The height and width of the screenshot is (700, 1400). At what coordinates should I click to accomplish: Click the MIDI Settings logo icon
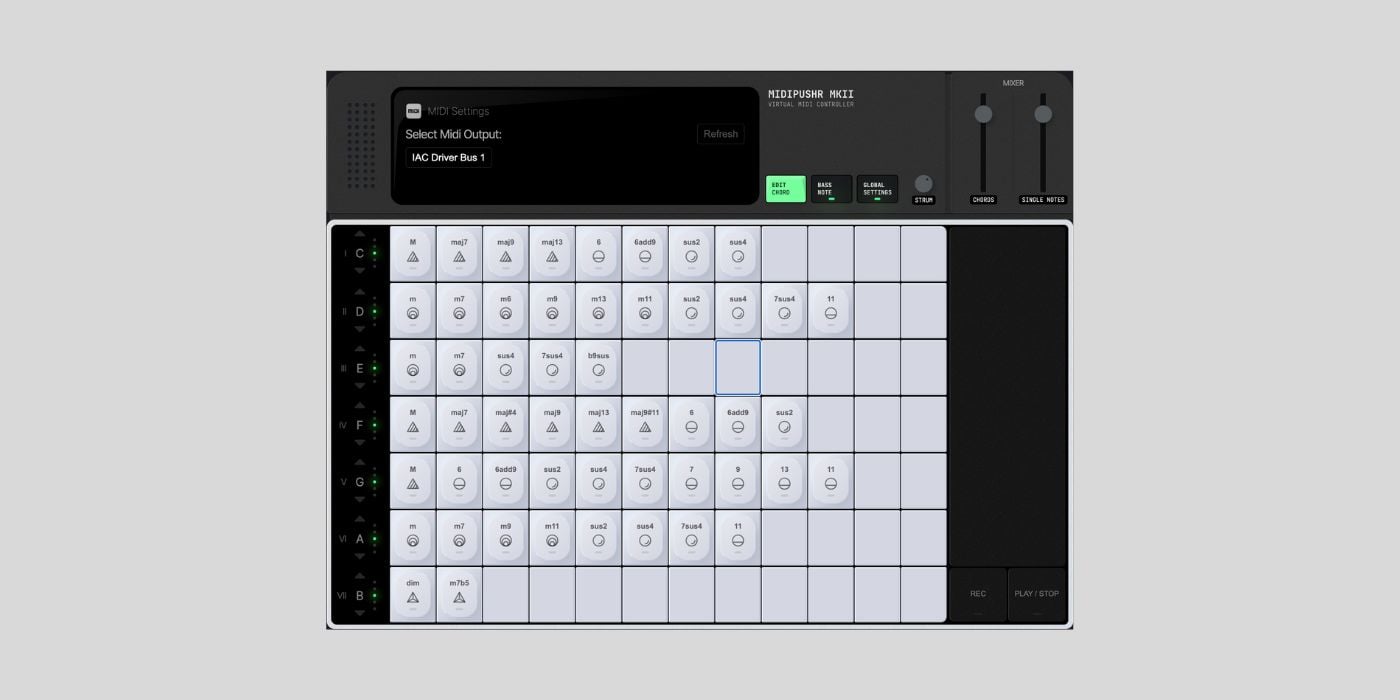pyautogui.click(x=413, y=111)
